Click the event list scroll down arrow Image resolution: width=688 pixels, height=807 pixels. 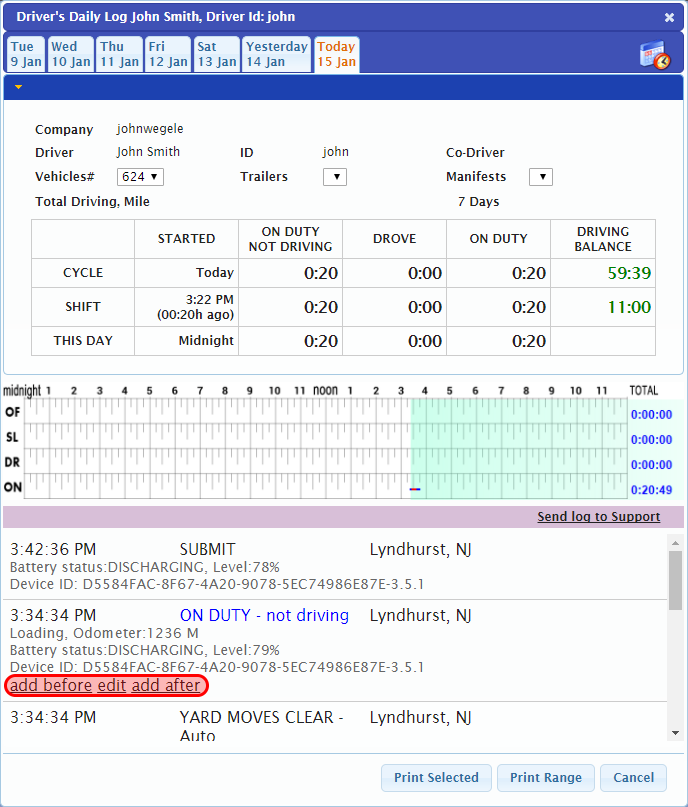pos(676,733)
